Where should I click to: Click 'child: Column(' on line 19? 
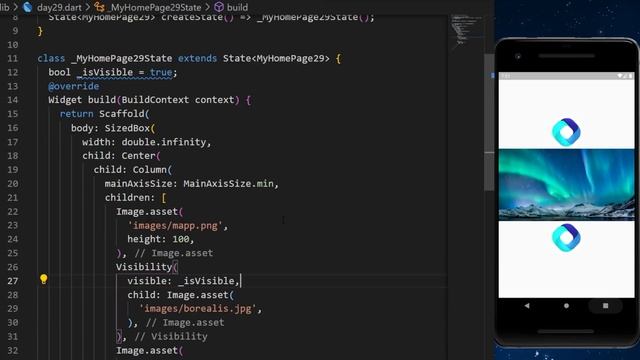(x=133, y=170)
